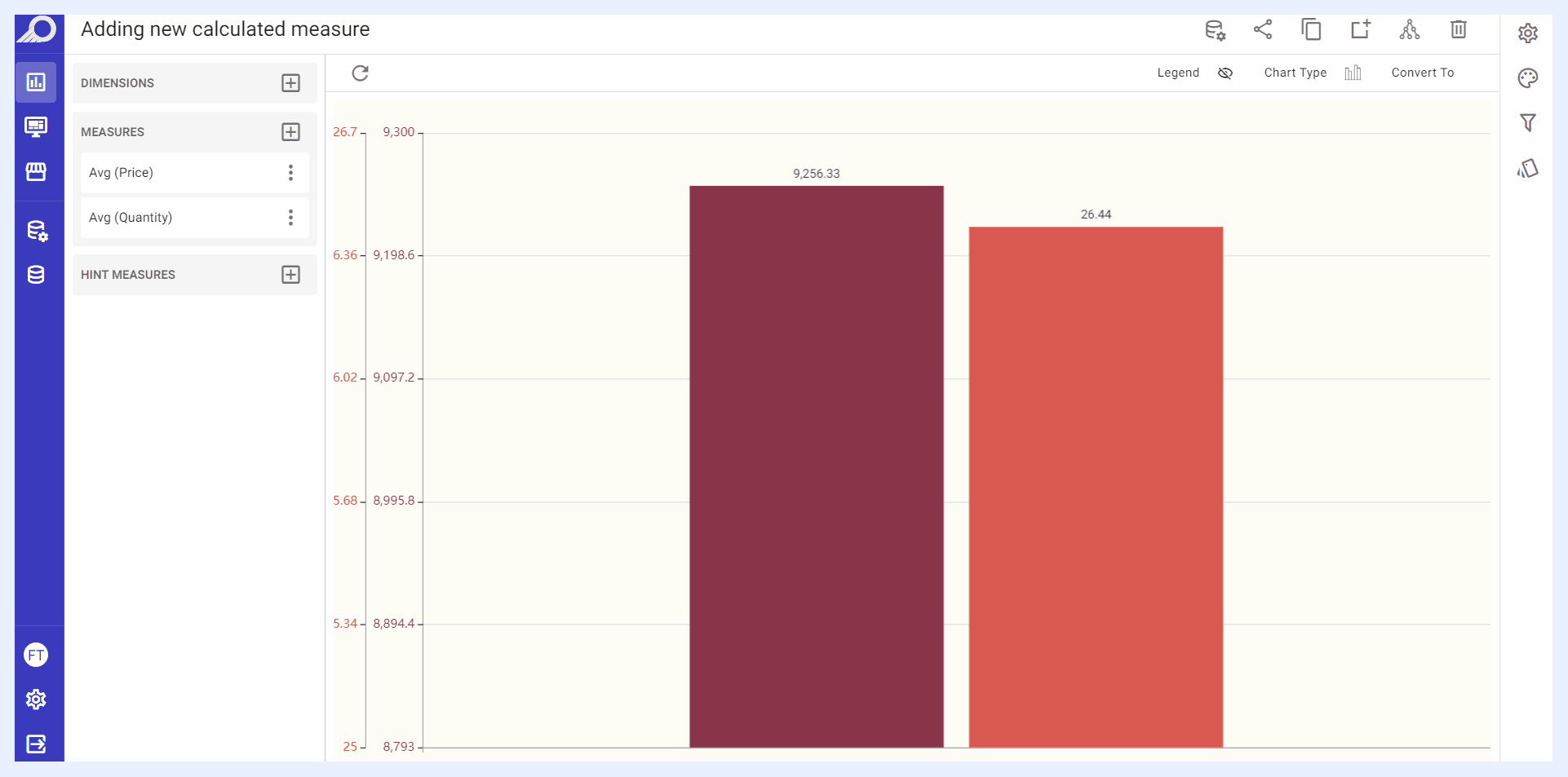This screenshot has width=1568, height=777.
Task: Add a new measure
Action: pos(290,132)
